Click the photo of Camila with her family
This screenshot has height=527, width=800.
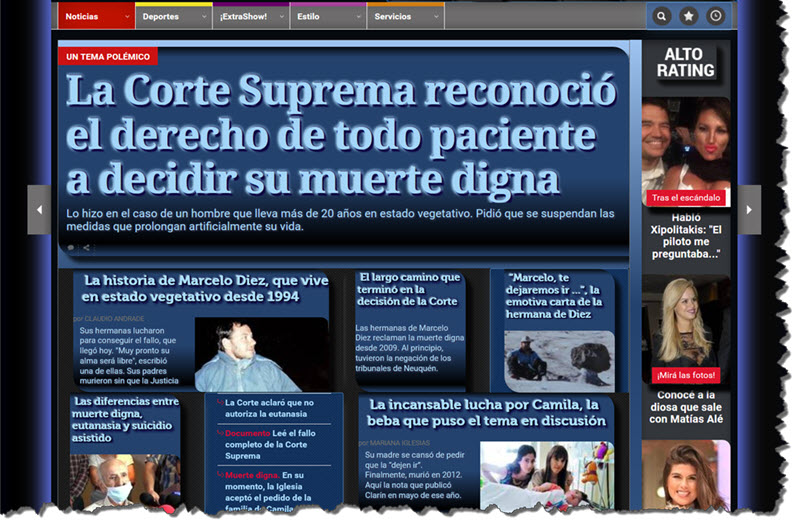point(547,475)
